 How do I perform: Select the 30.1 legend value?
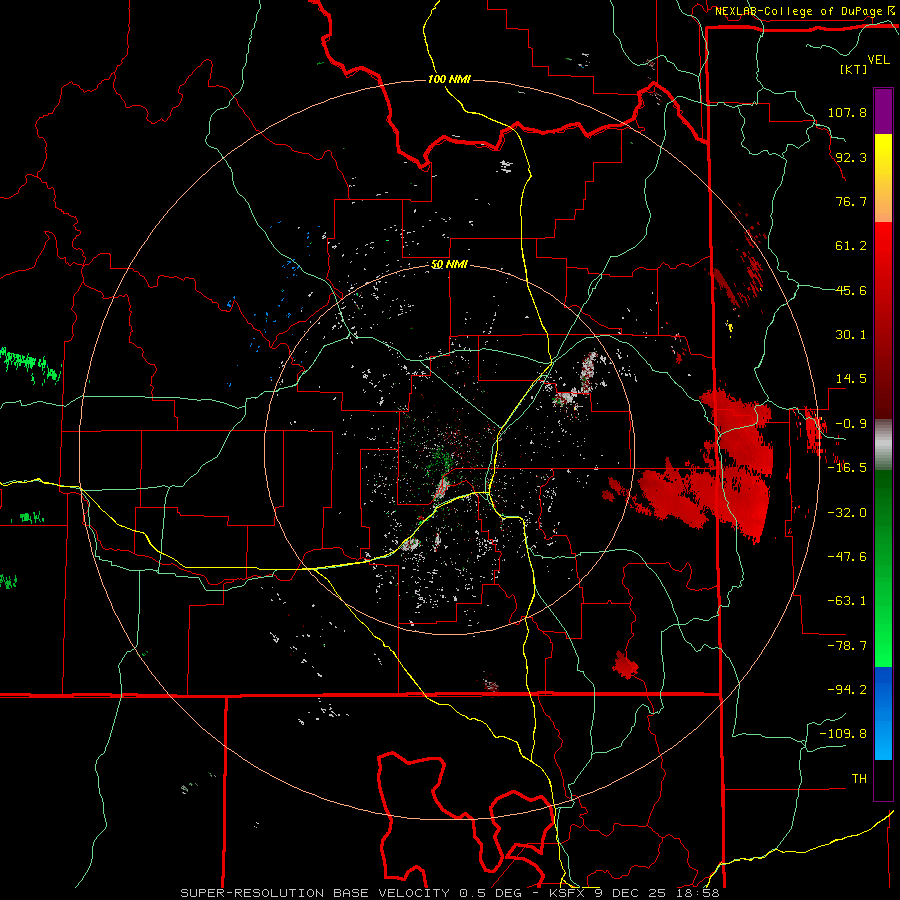click(x=851, y=335)
